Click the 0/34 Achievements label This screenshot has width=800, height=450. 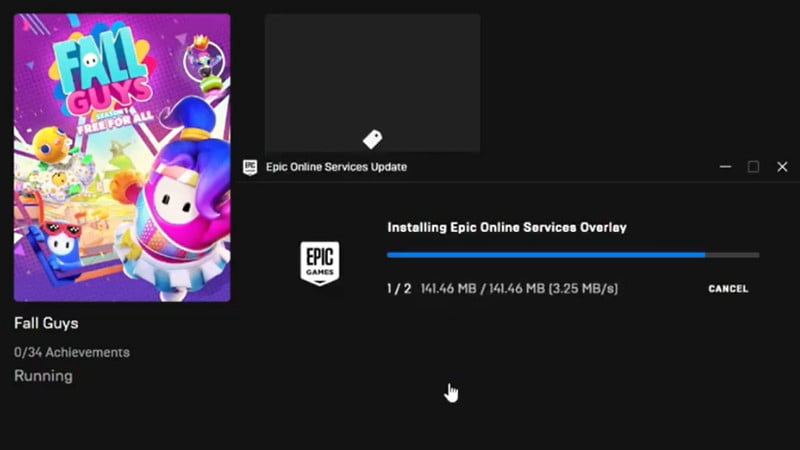(x=72, y=353)
